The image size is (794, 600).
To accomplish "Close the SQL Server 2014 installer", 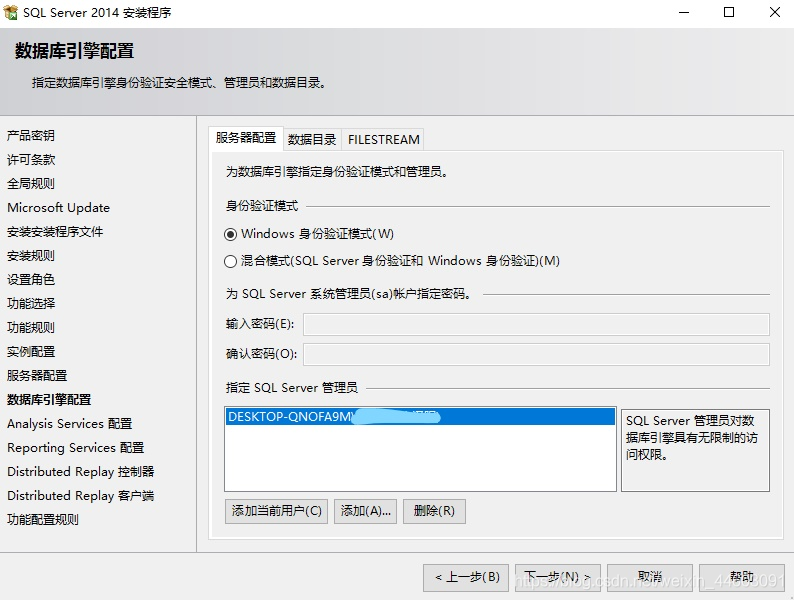I will tap(775, 12).
